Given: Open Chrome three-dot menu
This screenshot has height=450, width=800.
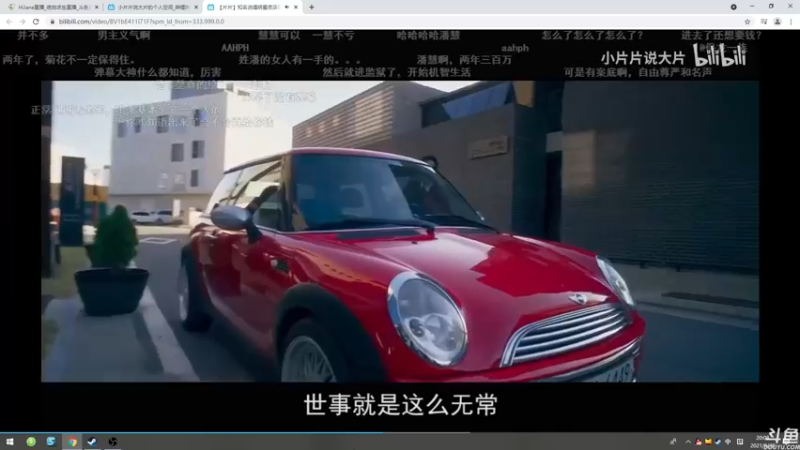Looking at the screenshot, I should point(791,21).
